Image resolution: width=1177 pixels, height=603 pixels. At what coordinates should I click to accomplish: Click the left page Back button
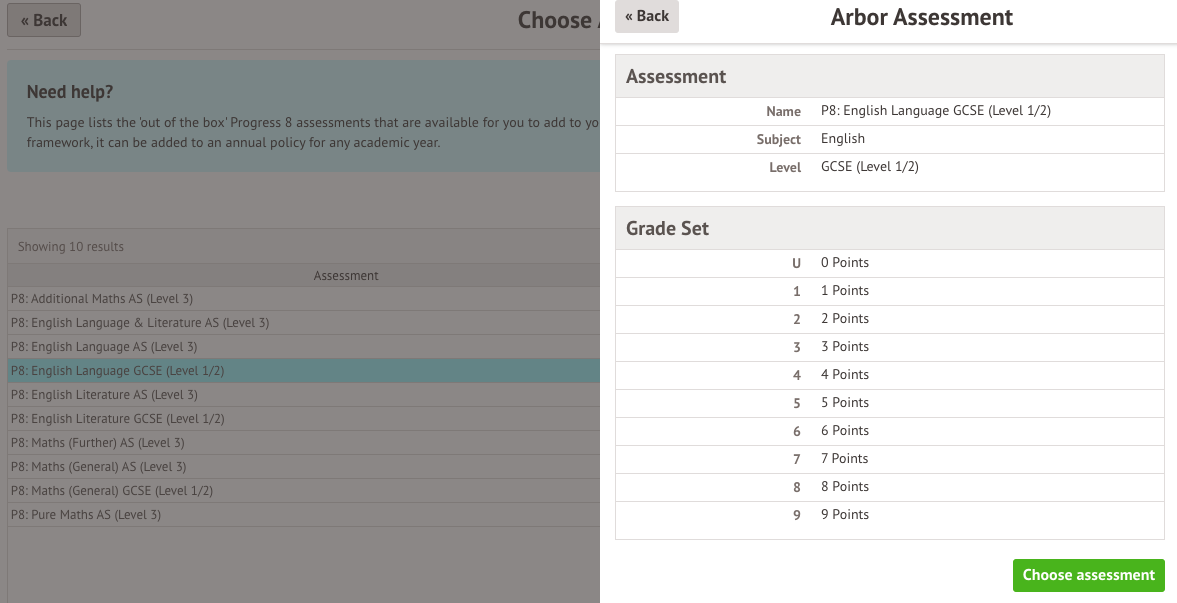pyautogui.click(x=44, y=20)
